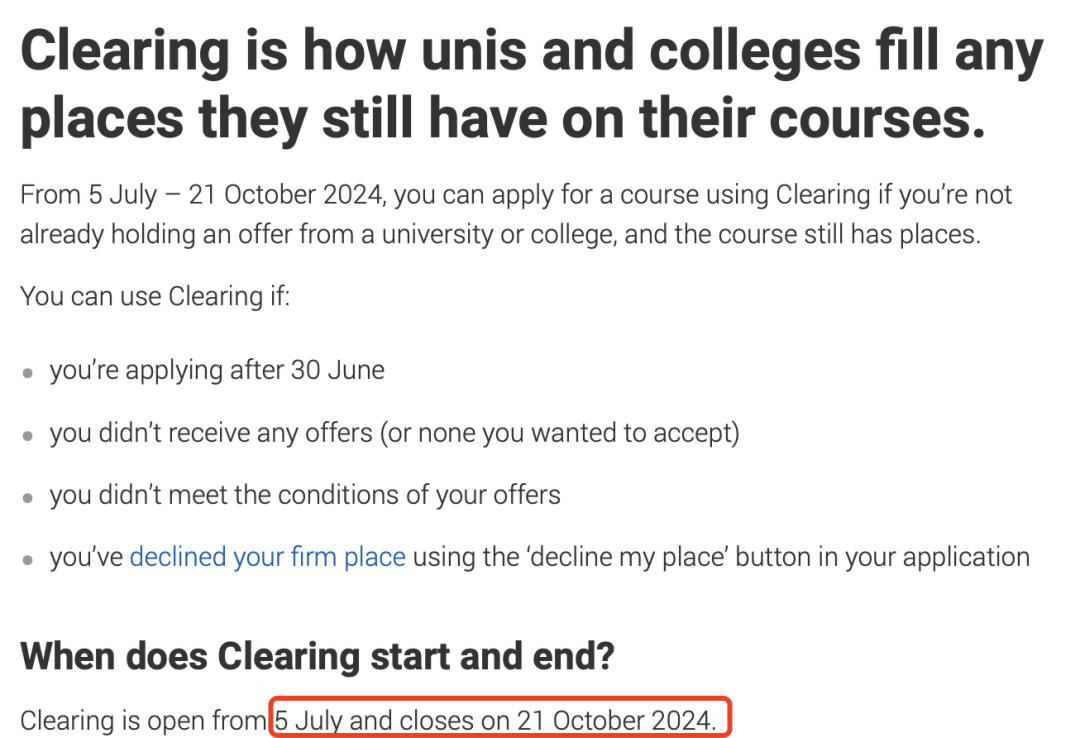Image resolution: width=1080 pixels, height=738 pixels.
Task: Select the bullet text 'you didn't meet the conditions of your offers'
Action: 305,495
